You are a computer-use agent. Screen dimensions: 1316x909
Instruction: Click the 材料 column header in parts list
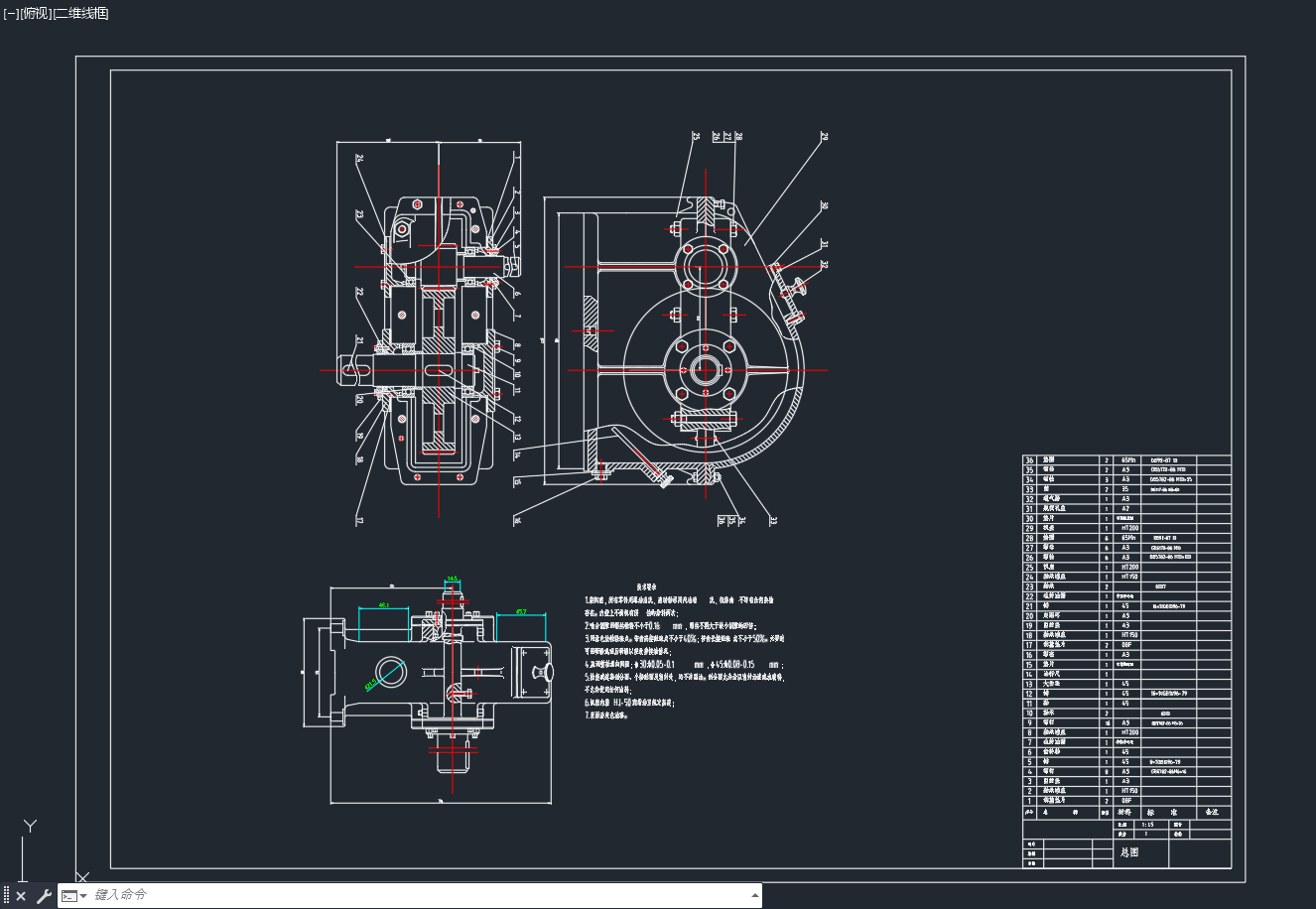pyautogui.click(x=1125, y=812)
